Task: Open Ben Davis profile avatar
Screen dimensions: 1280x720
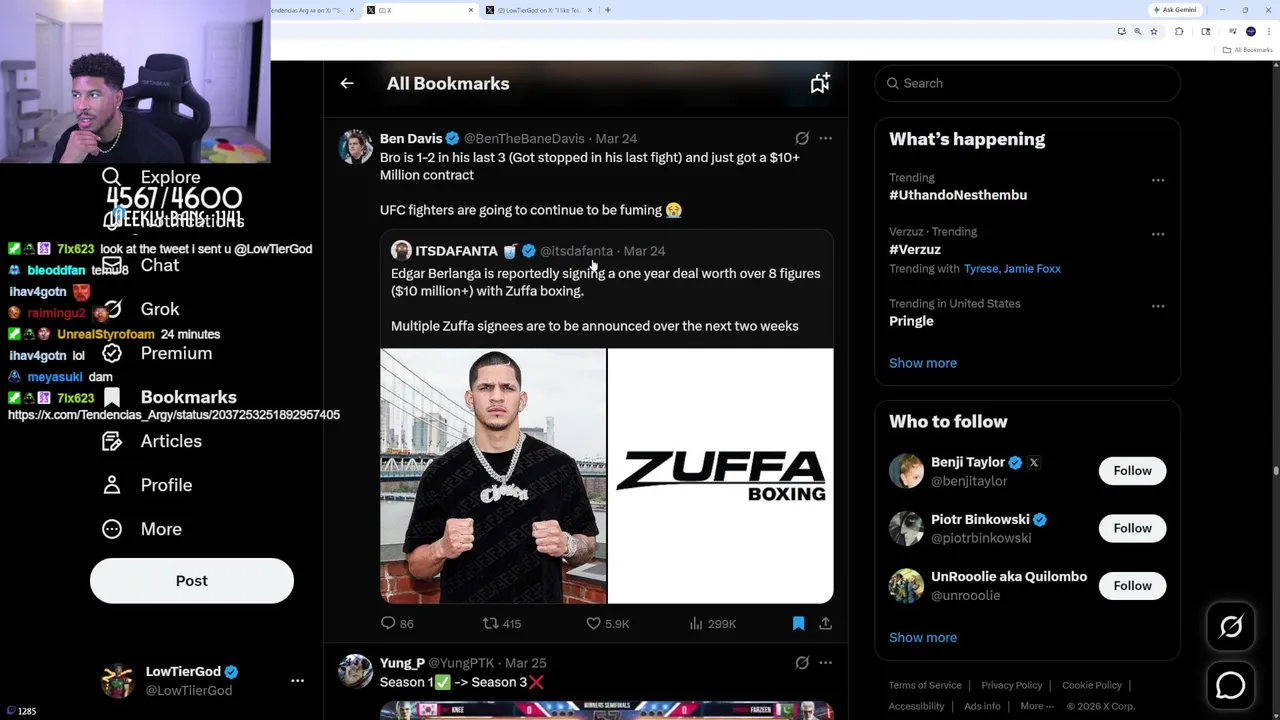Action: 355,146
